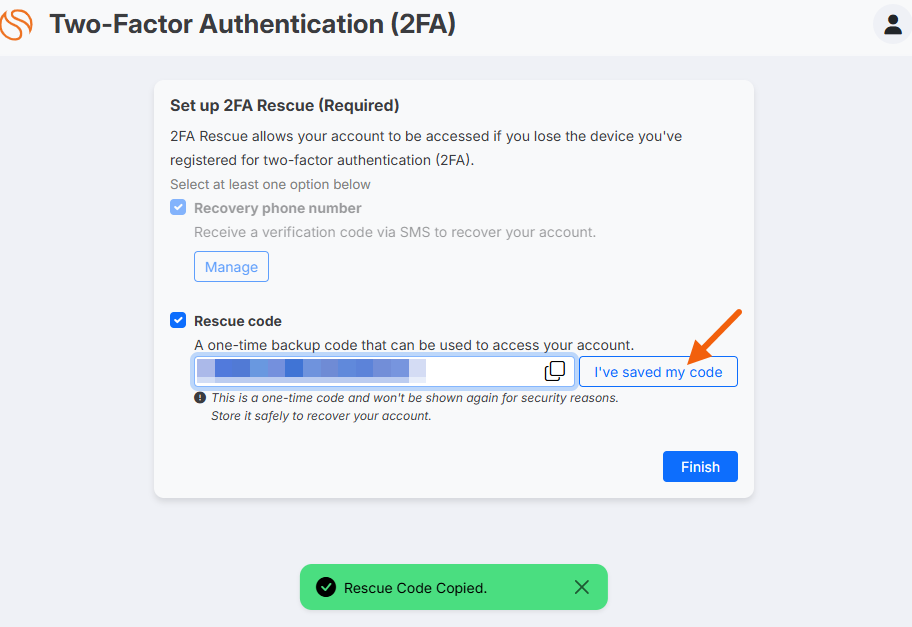This screenshot has height=627, width=912.
Task: Confirm with I've saved my code
Action: (x=658, y=372)
